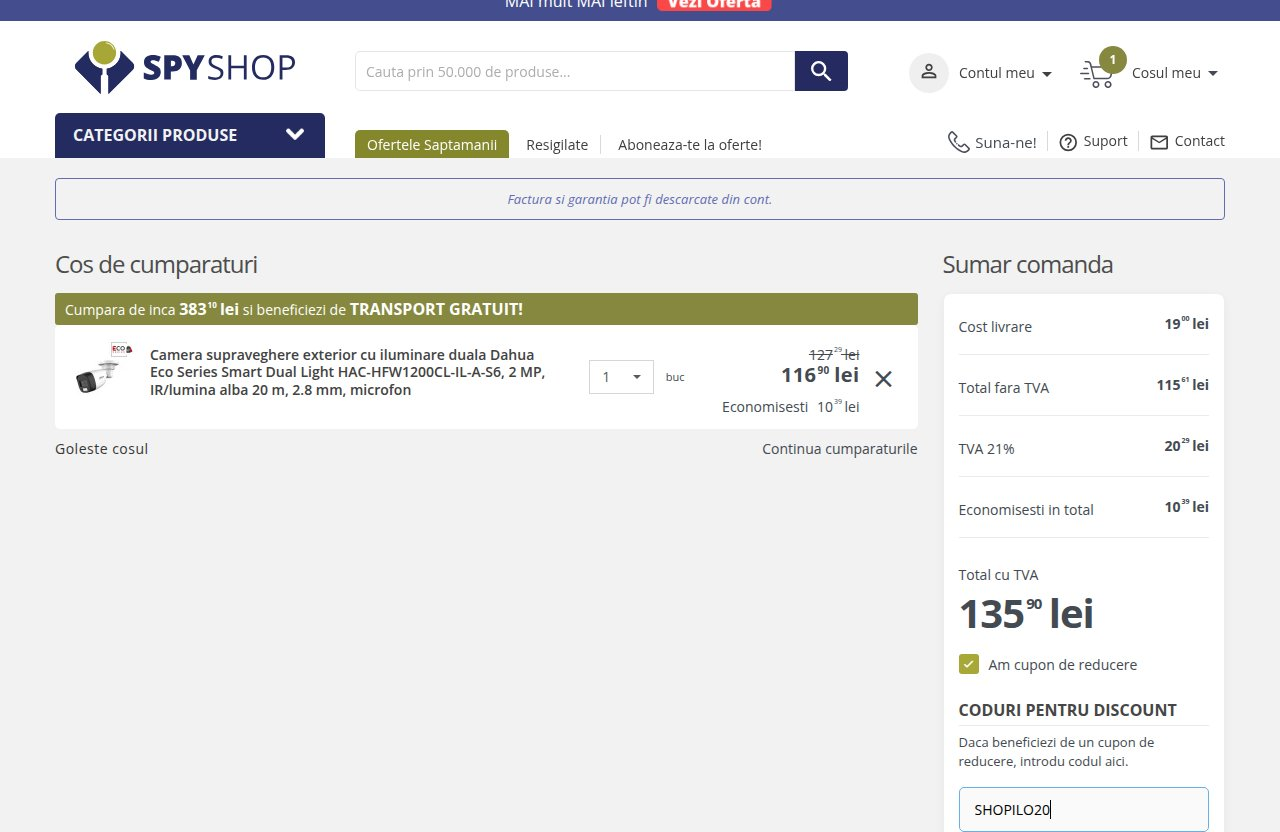This screenshot has height=832, width=1280.
Task: Click the phone icon next to Suna-ne!
Action: pos(958,142)
